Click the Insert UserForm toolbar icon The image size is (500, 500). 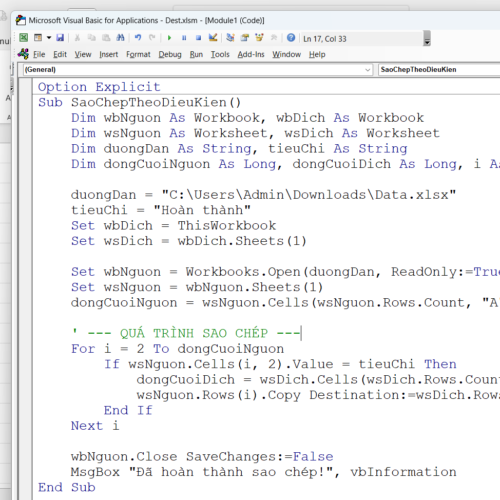click(x=38, y=38)
